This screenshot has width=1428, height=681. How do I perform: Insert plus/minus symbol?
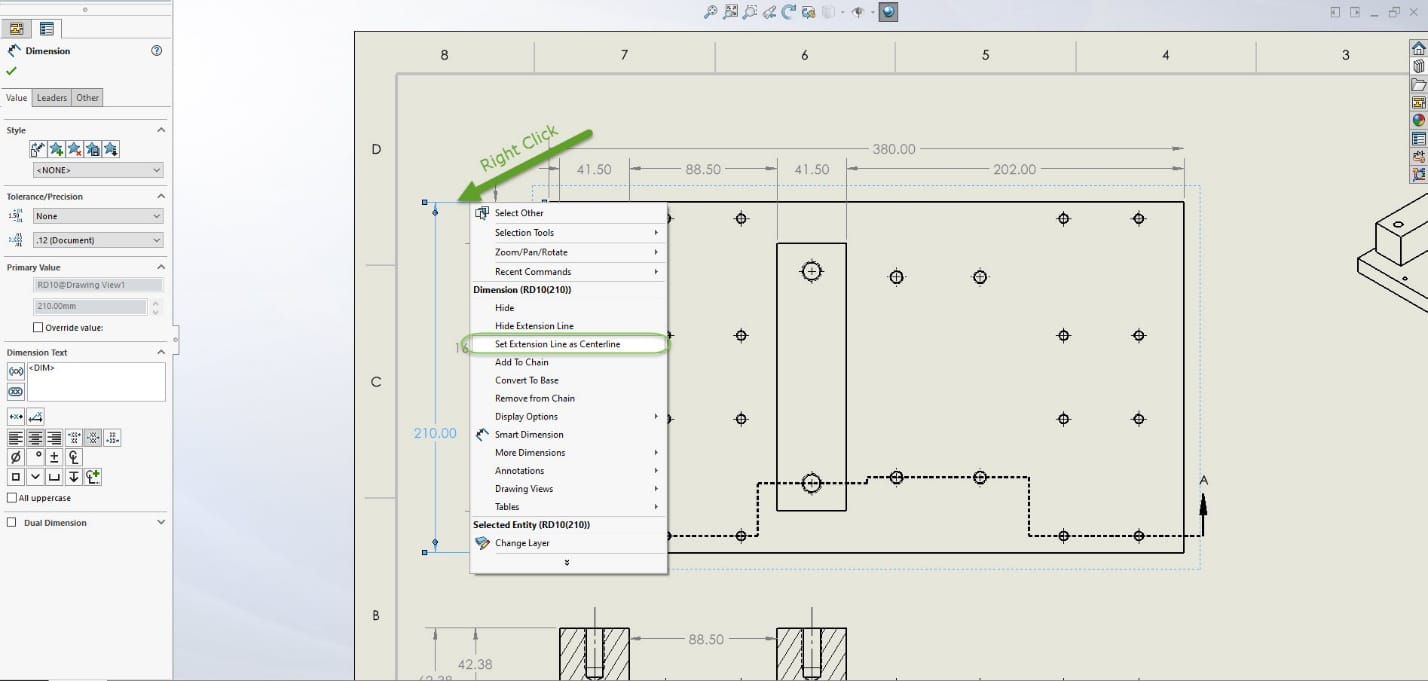pyautogui.click(x=54, y=457)
